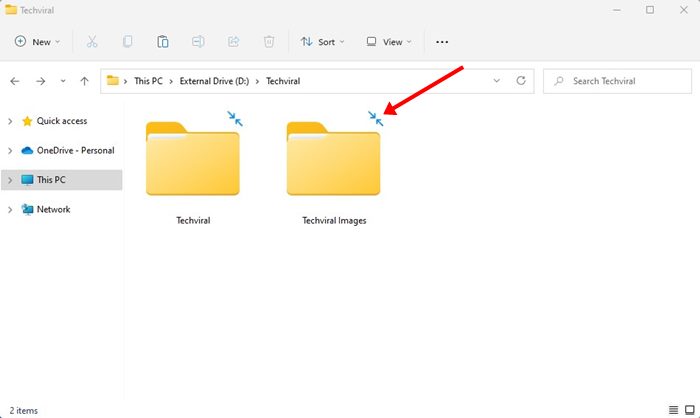
Task: Select the Techviral Images folder
Action: 333,165
